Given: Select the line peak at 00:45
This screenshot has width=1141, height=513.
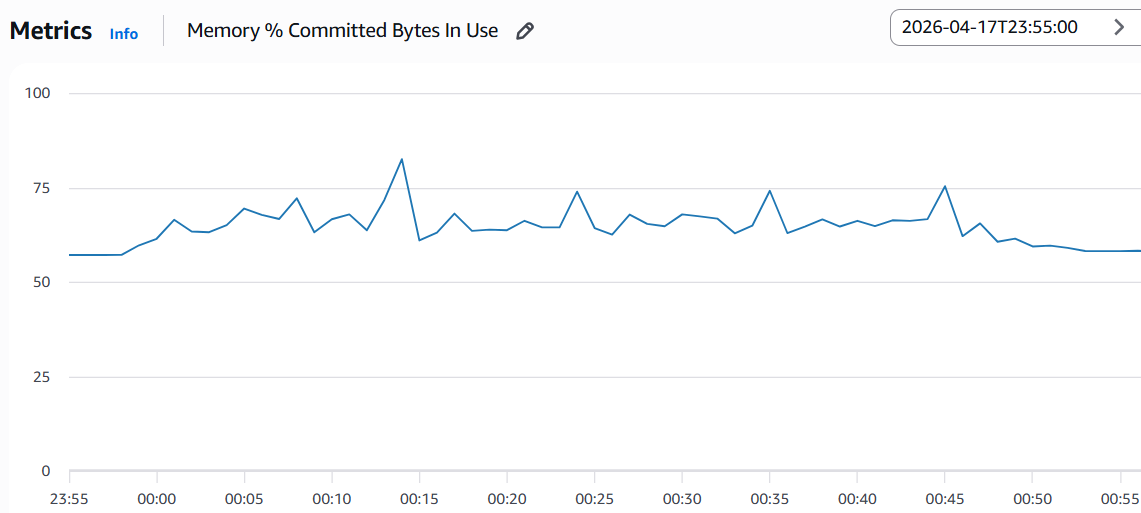Looking at the screenshot, I should coord(945,186).
